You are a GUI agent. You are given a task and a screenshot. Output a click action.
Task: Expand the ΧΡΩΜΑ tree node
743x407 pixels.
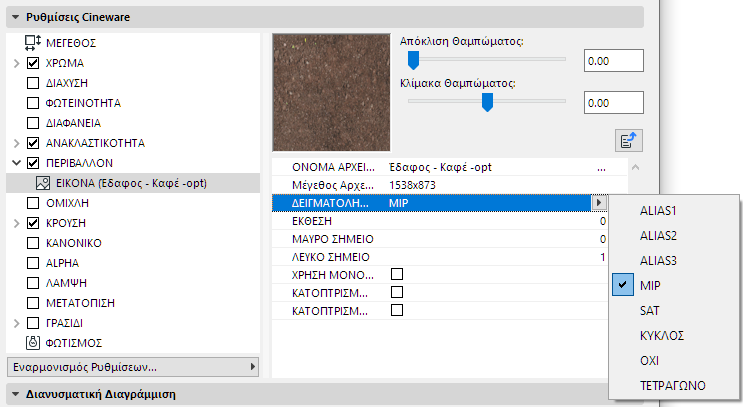(x=17, y=63)
